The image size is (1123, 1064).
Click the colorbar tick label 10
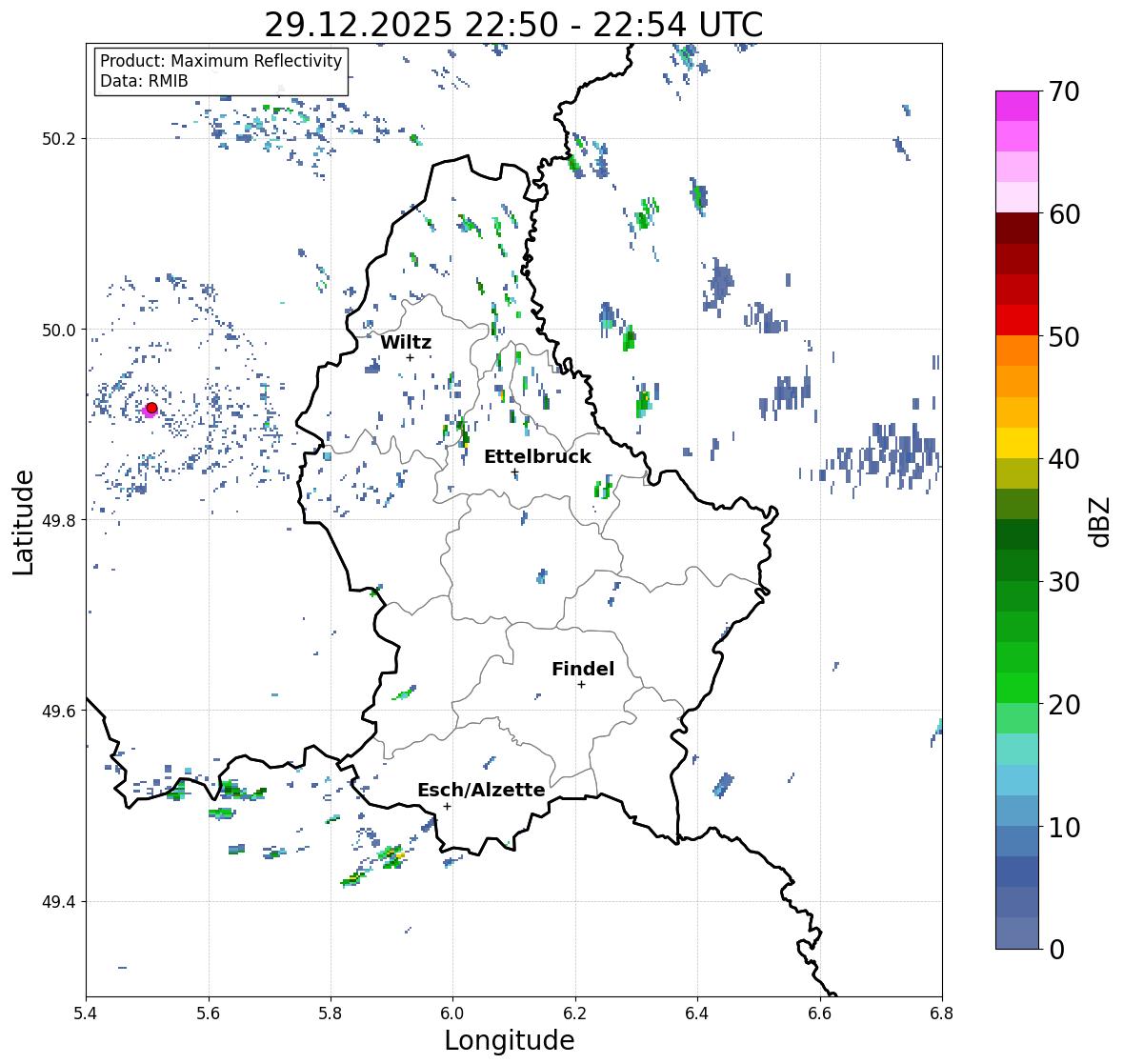[1064, 827]
